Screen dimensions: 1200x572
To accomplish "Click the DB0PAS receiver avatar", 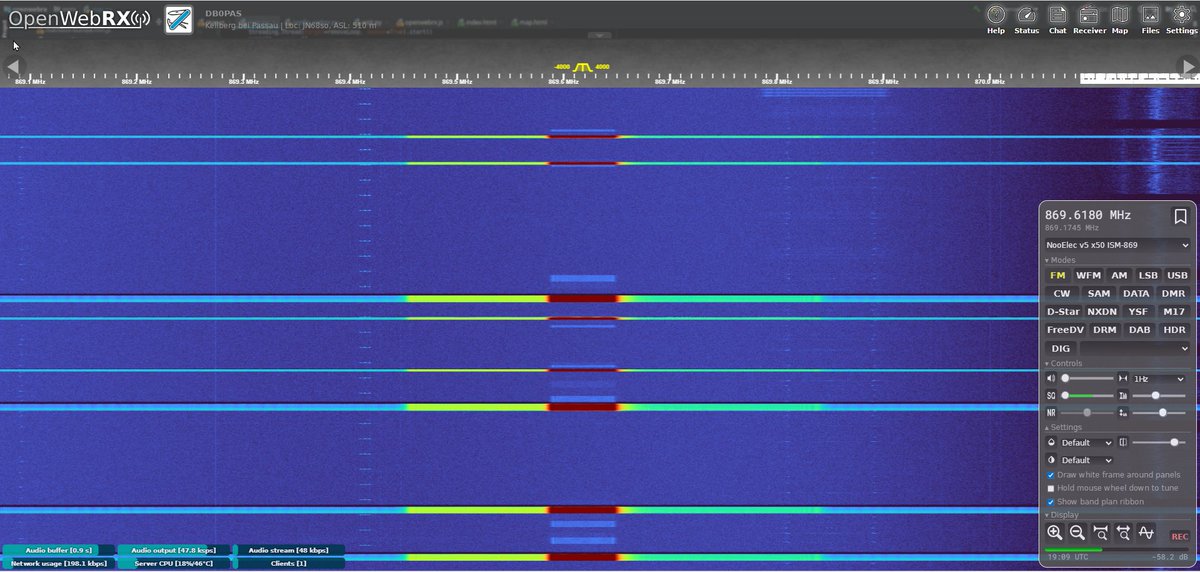I will (x=179, y=19).
